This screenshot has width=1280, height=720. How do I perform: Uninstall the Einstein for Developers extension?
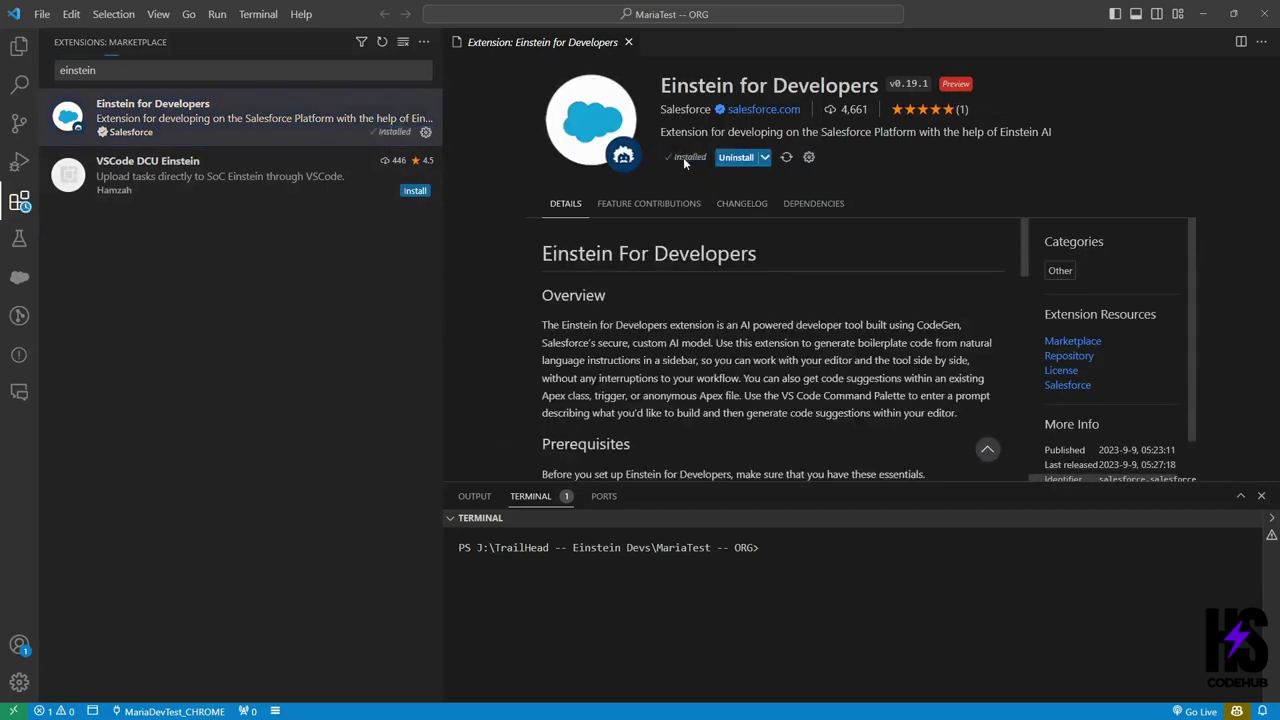(736, 157)
